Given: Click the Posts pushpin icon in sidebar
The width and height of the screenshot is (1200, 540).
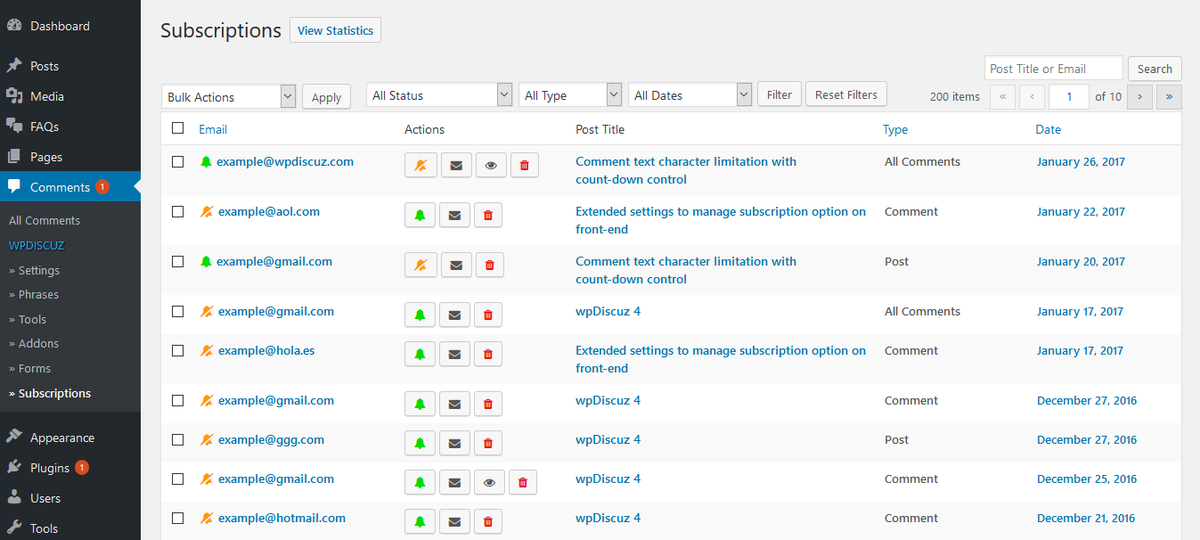Looking at the screenshot, I should pyautogui.click(x=14, y=66).
